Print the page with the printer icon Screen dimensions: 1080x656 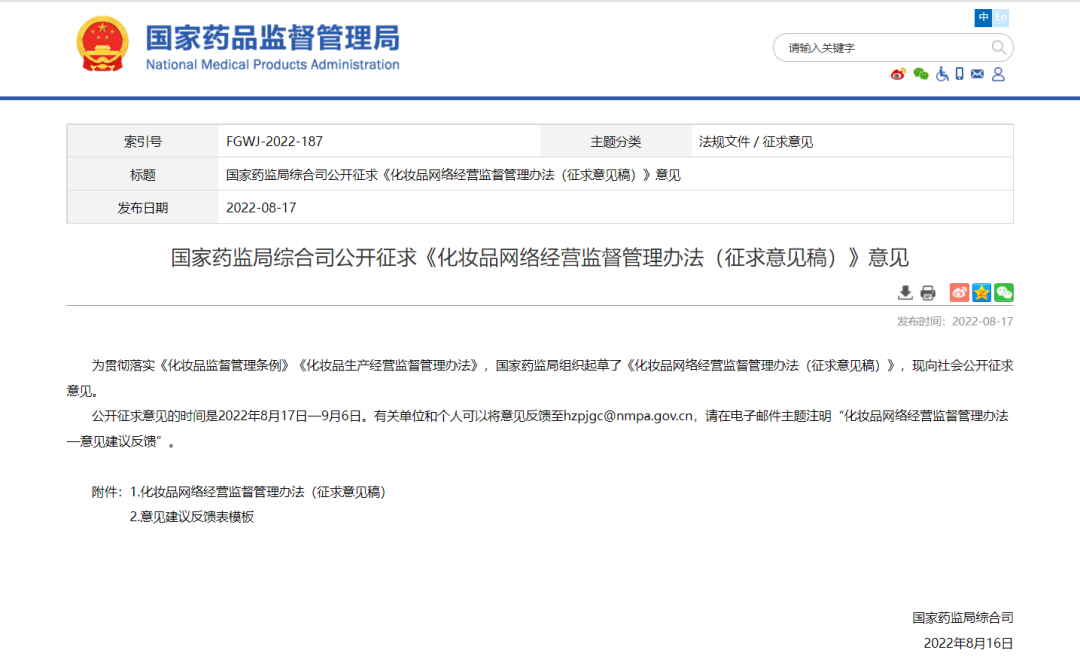pos(928,292)
